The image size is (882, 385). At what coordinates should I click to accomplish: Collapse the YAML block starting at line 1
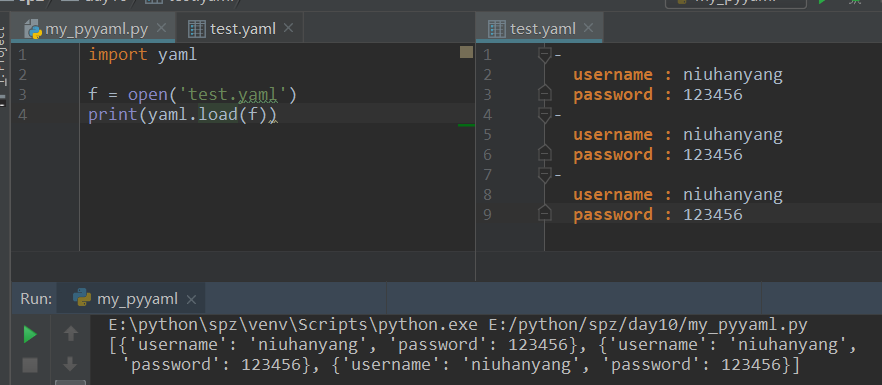tap(544, 55)
